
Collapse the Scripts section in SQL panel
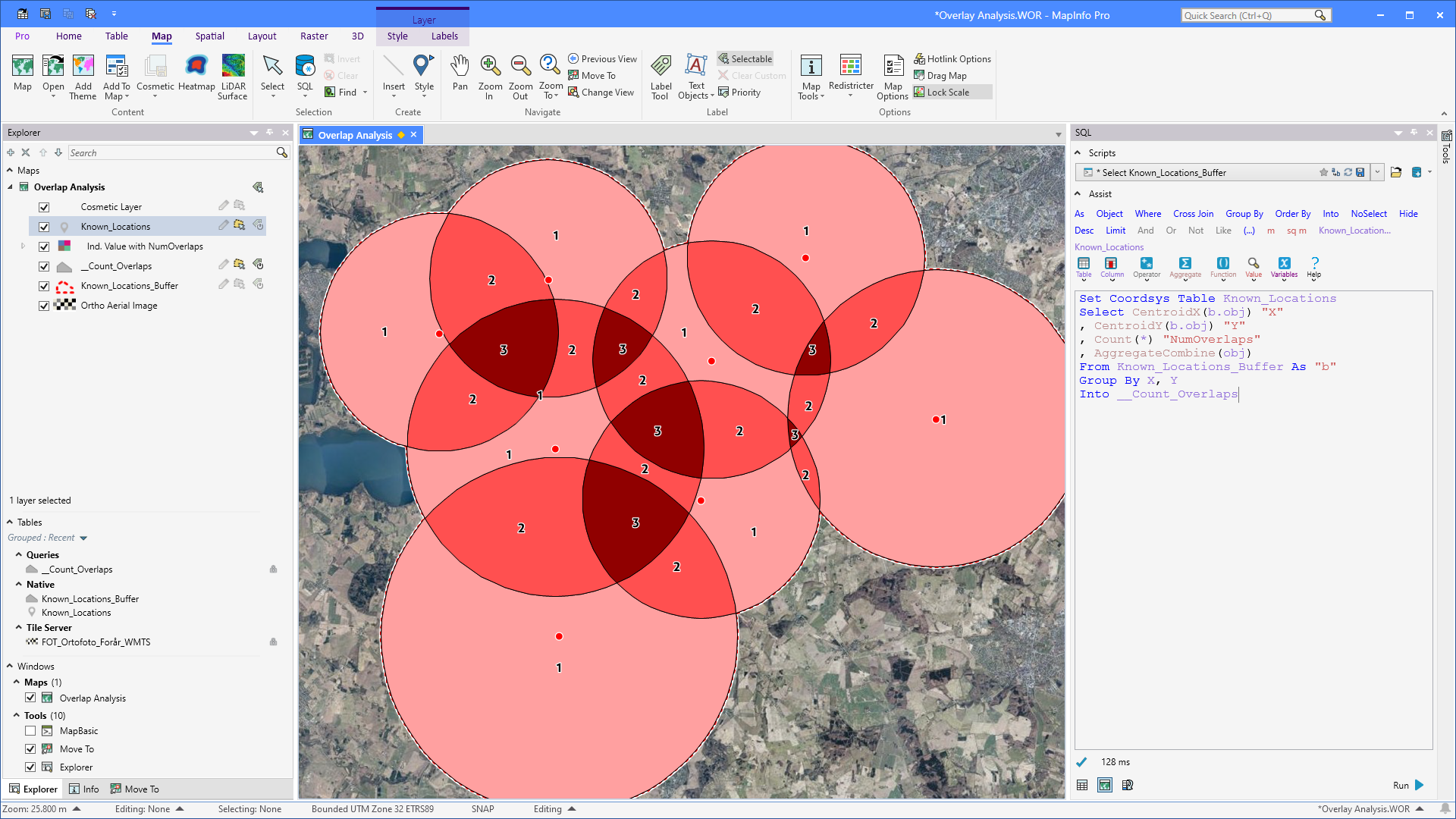coord(1078,152)
